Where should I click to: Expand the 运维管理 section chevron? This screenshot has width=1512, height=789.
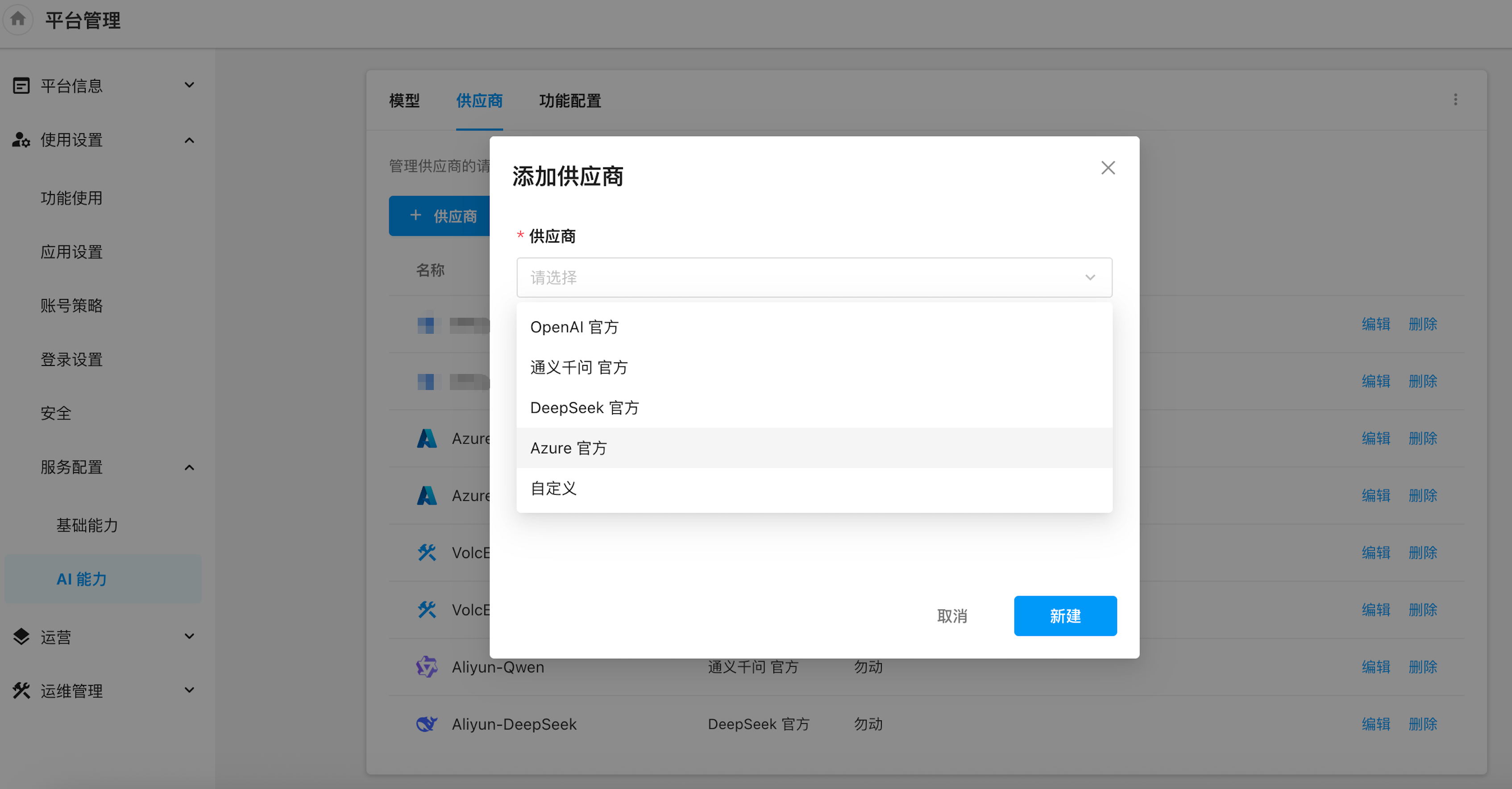point(189,690)
